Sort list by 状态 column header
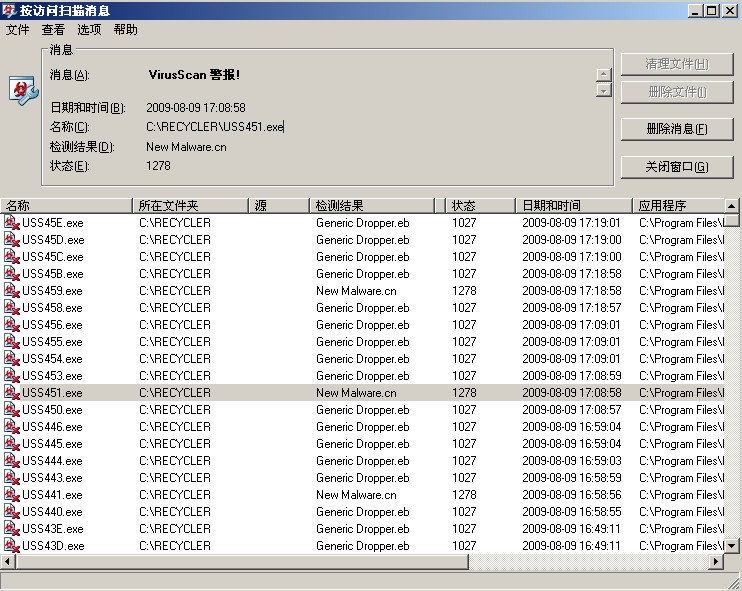 (480, 205)
